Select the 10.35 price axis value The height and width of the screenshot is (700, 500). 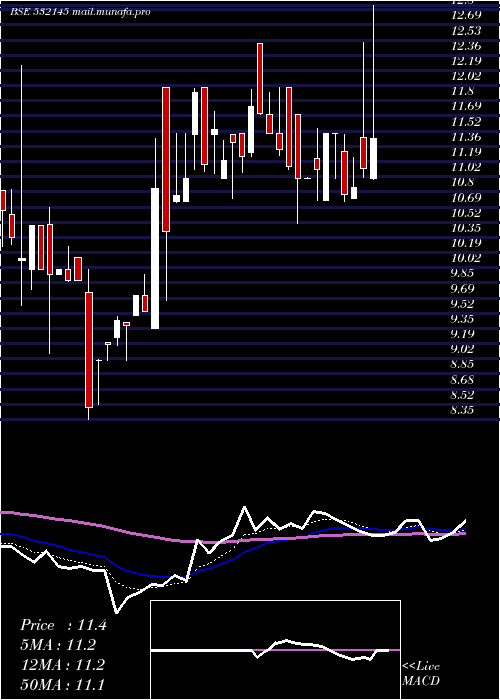click(466, 228)
